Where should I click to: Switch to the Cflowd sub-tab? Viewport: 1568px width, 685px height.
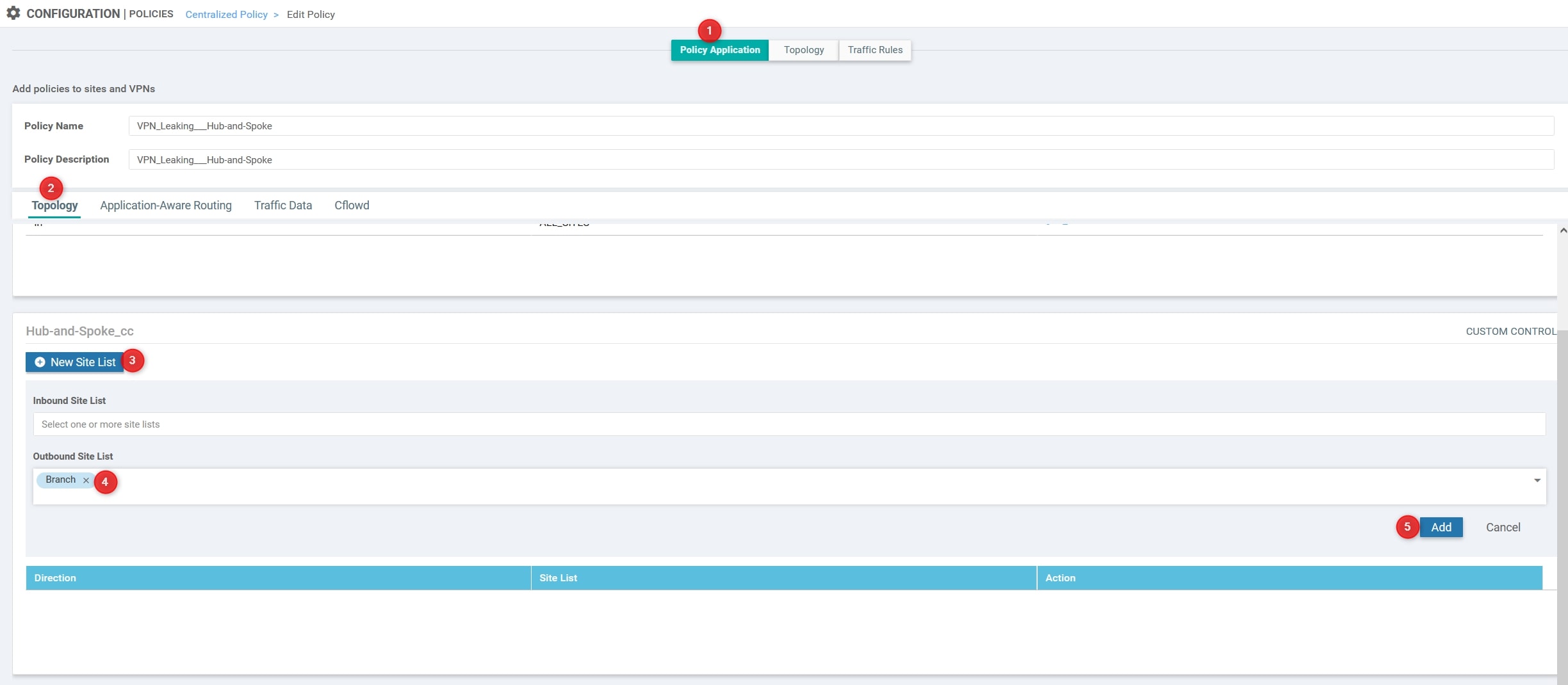point(352,205)
